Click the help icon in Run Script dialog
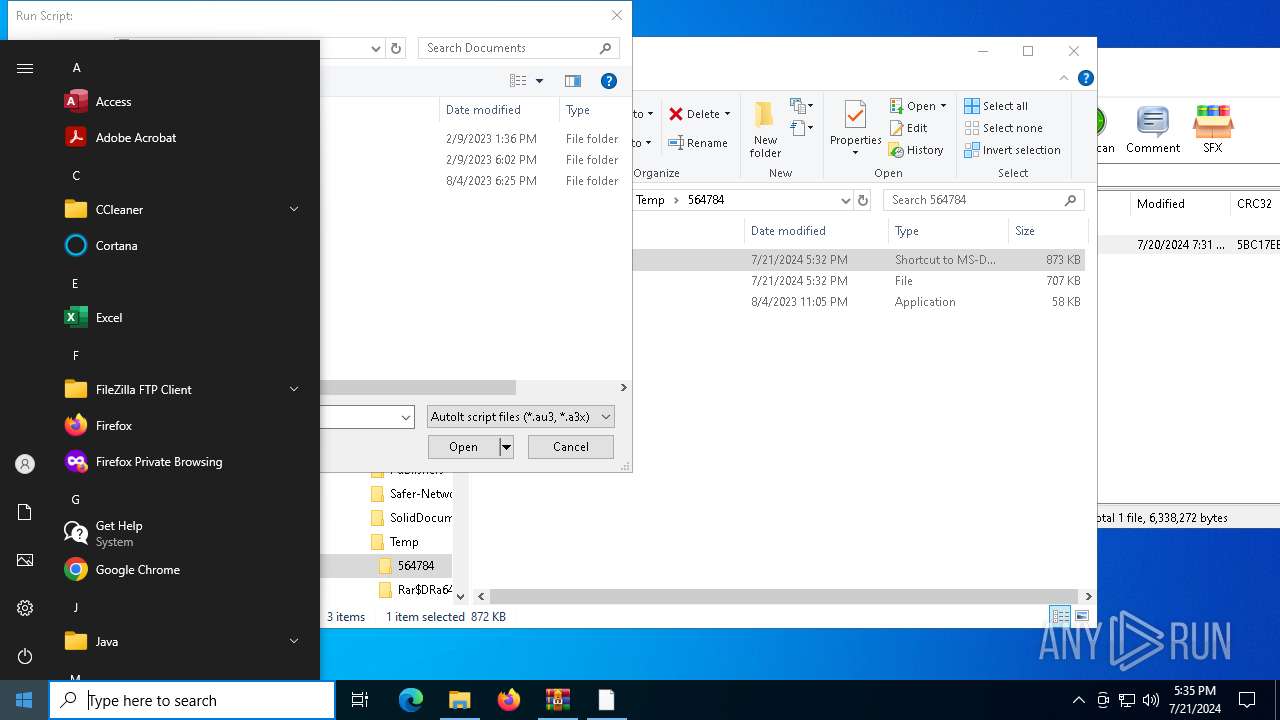The height and width of the screenshot is (720, 1280). [x=609, y=81]
